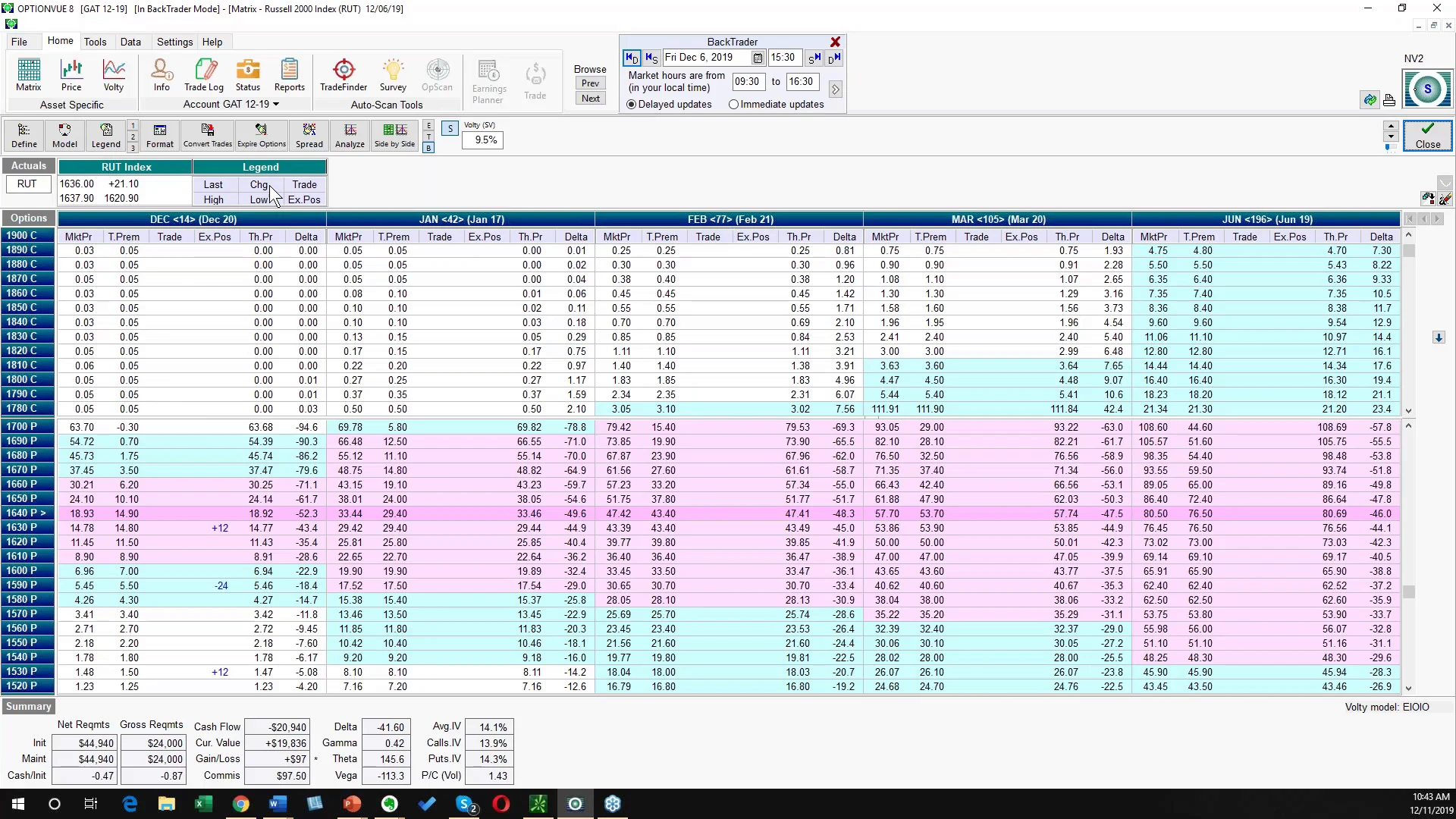Click the NV2 globe S icon
Viewport: 1456px width, 819px height.
tap(1428, 89)
